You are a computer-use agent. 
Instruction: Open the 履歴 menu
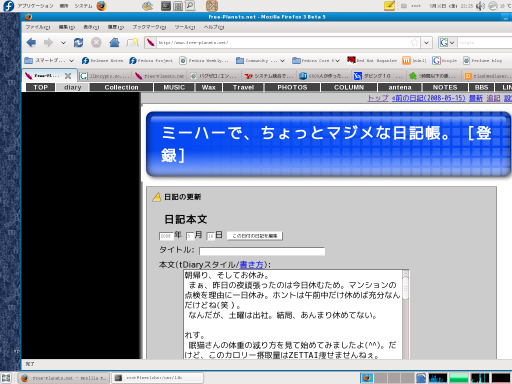tap(116, 27)
